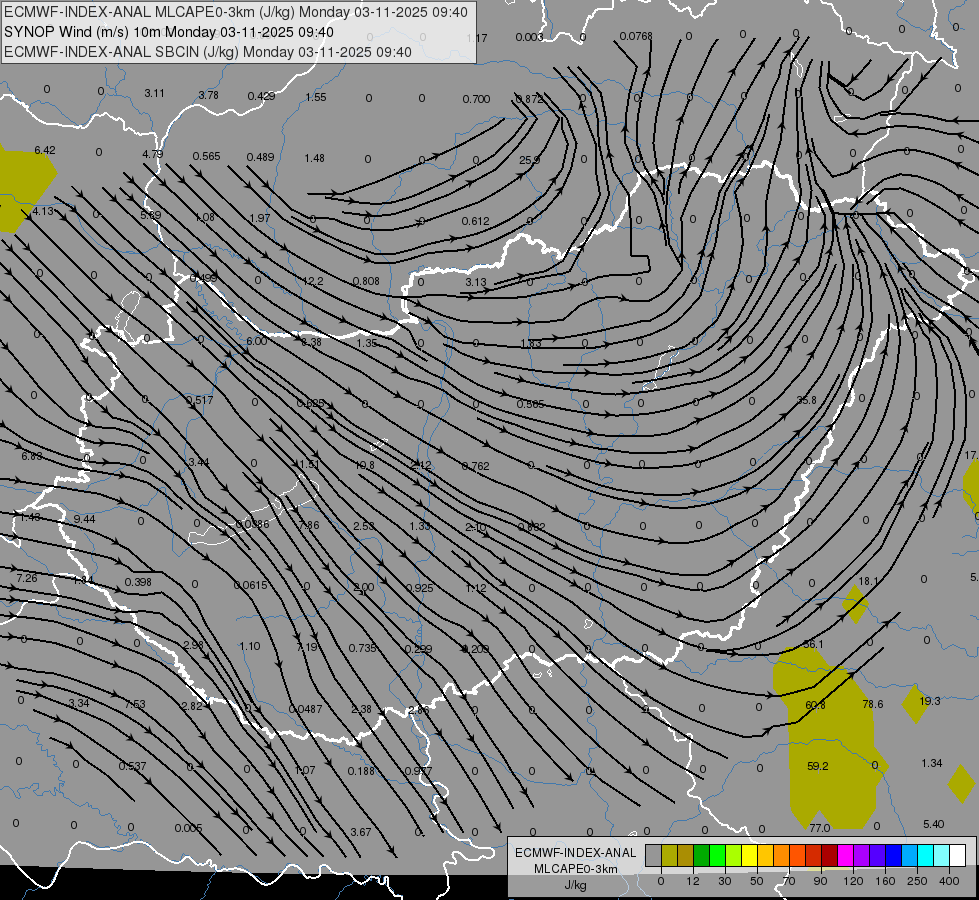Click the map value '3.11'
This screenshot has width=979, height=900.
click(x=154, y=93)
